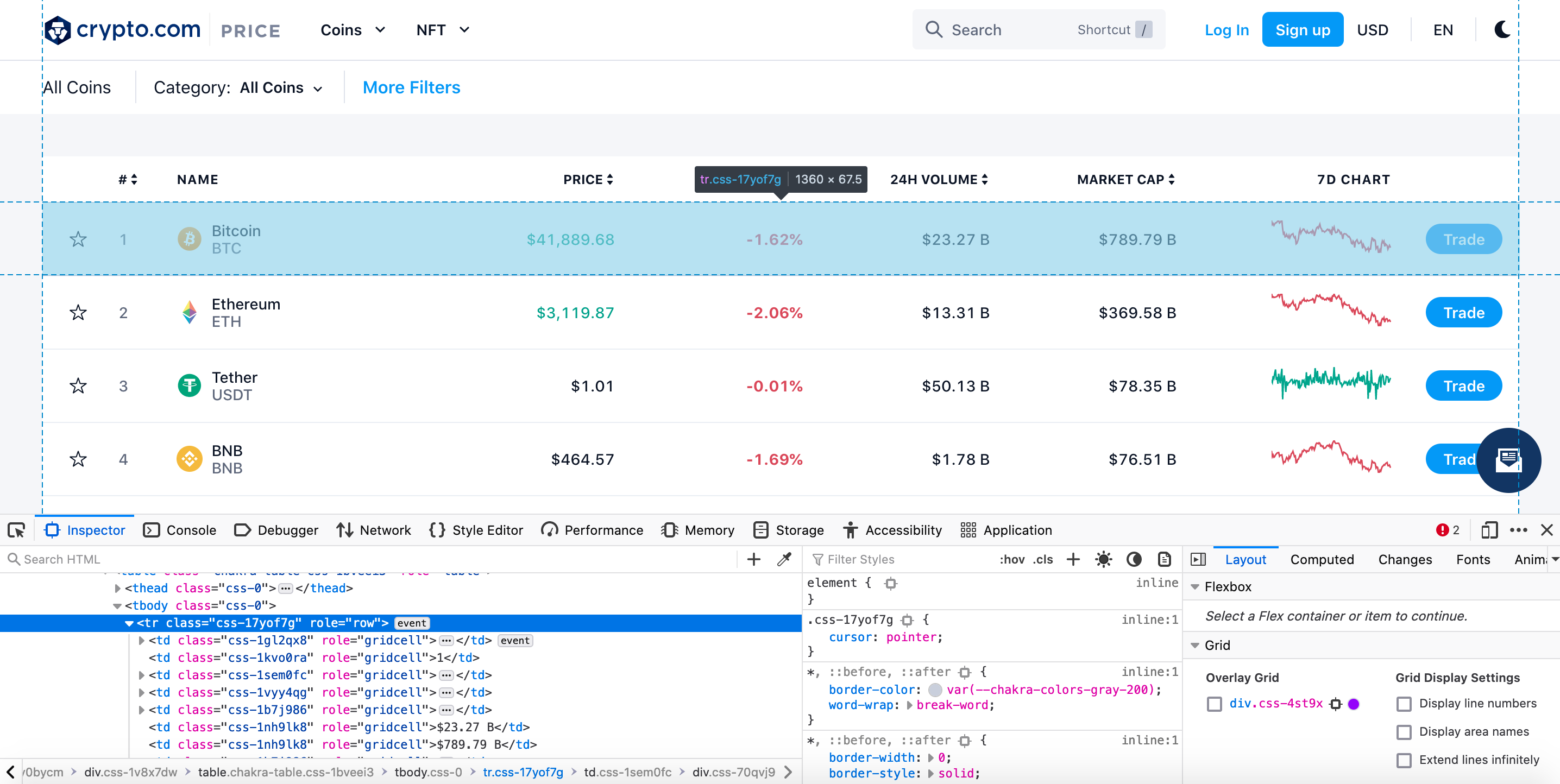
Task: Switch to the Network tab
Action: (374, 530)
